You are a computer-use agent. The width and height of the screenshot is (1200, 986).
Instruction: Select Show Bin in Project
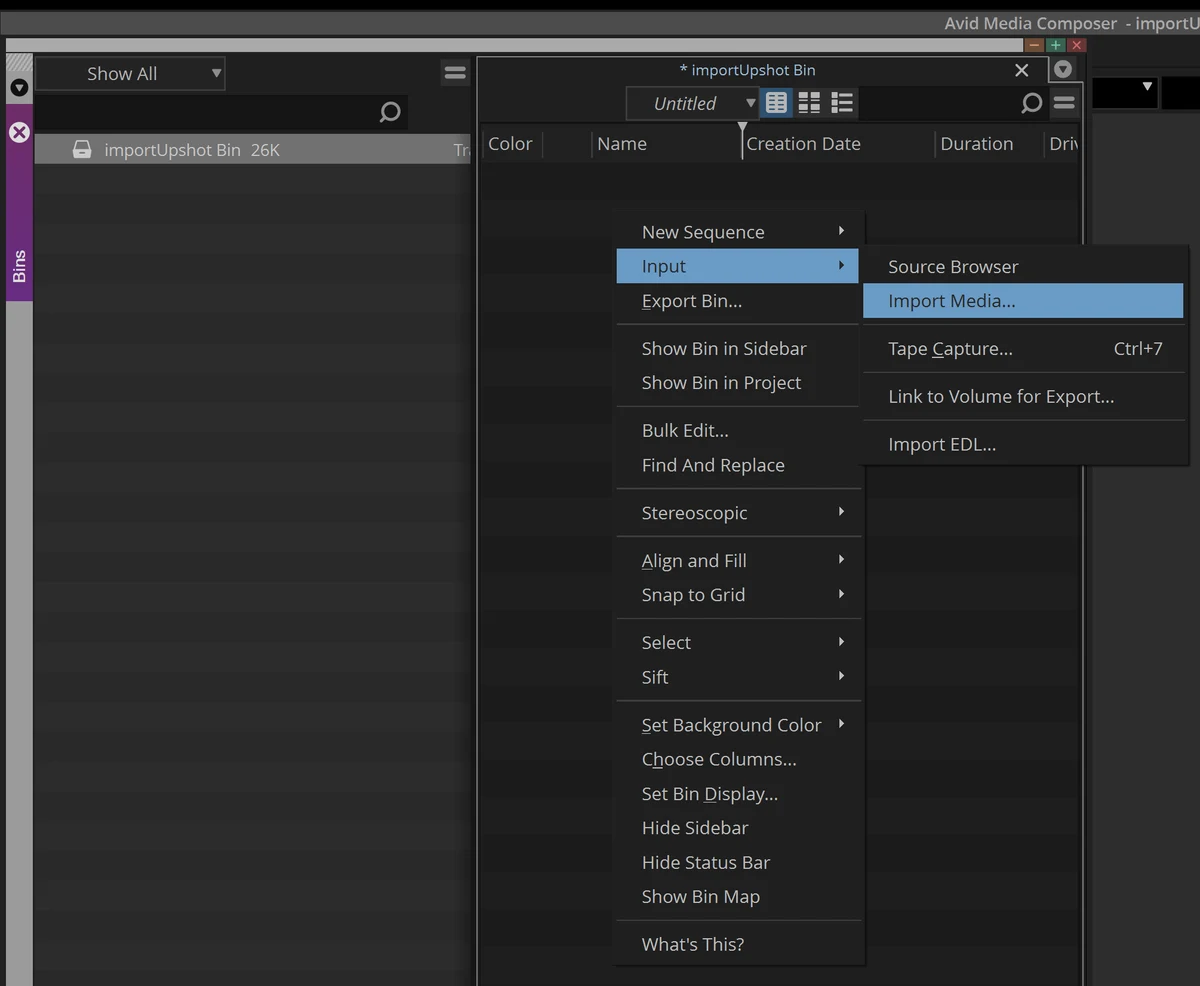coord(738,383)
